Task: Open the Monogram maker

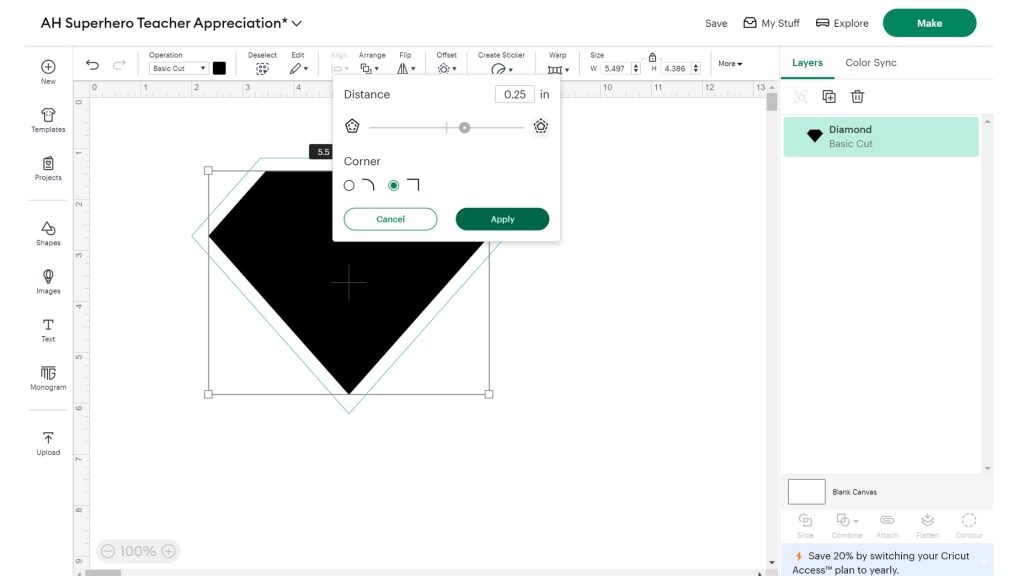Action: pyautogui.click(x=48, y=378)
